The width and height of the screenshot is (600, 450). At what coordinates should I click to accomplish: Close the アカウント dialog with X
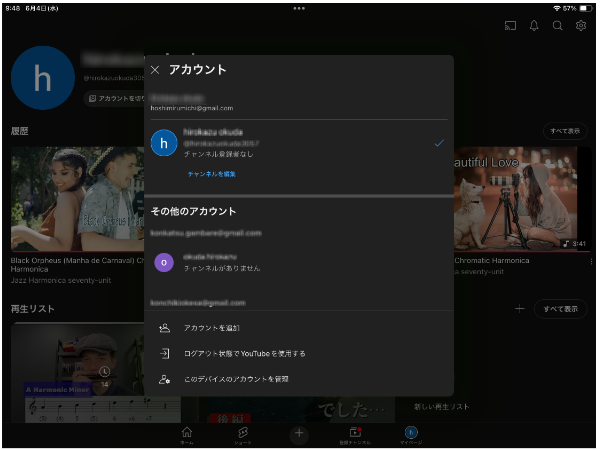155,70
